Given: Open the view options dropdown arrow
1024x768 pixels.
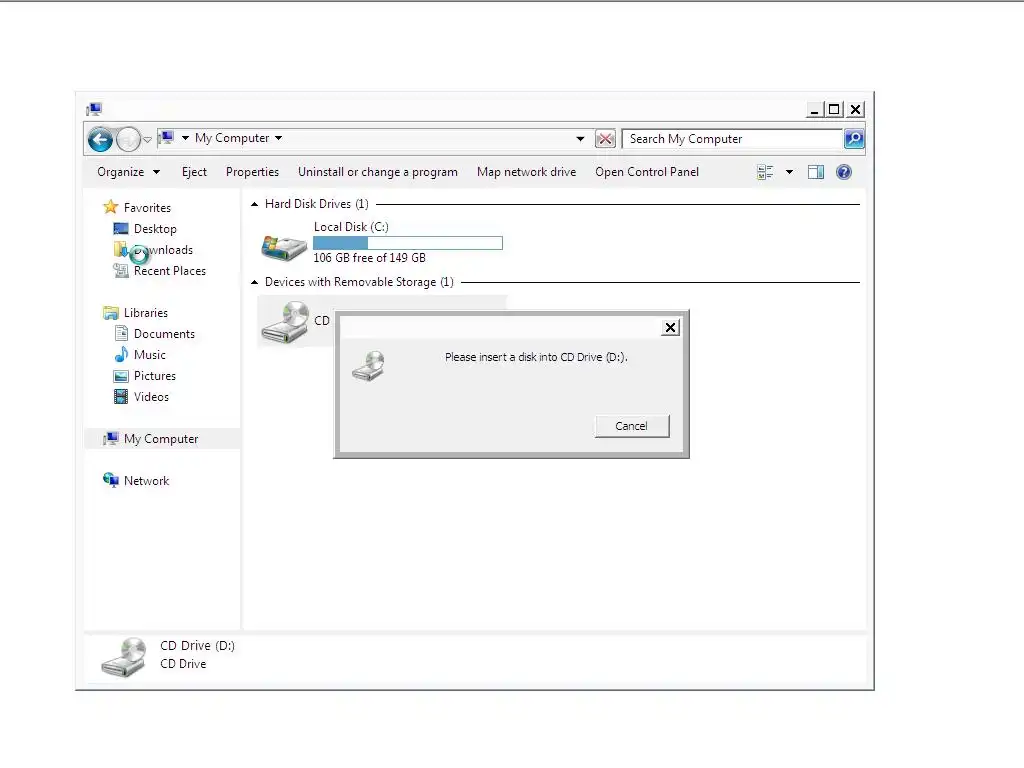Looking at the screenshot, I should (789, 172).
